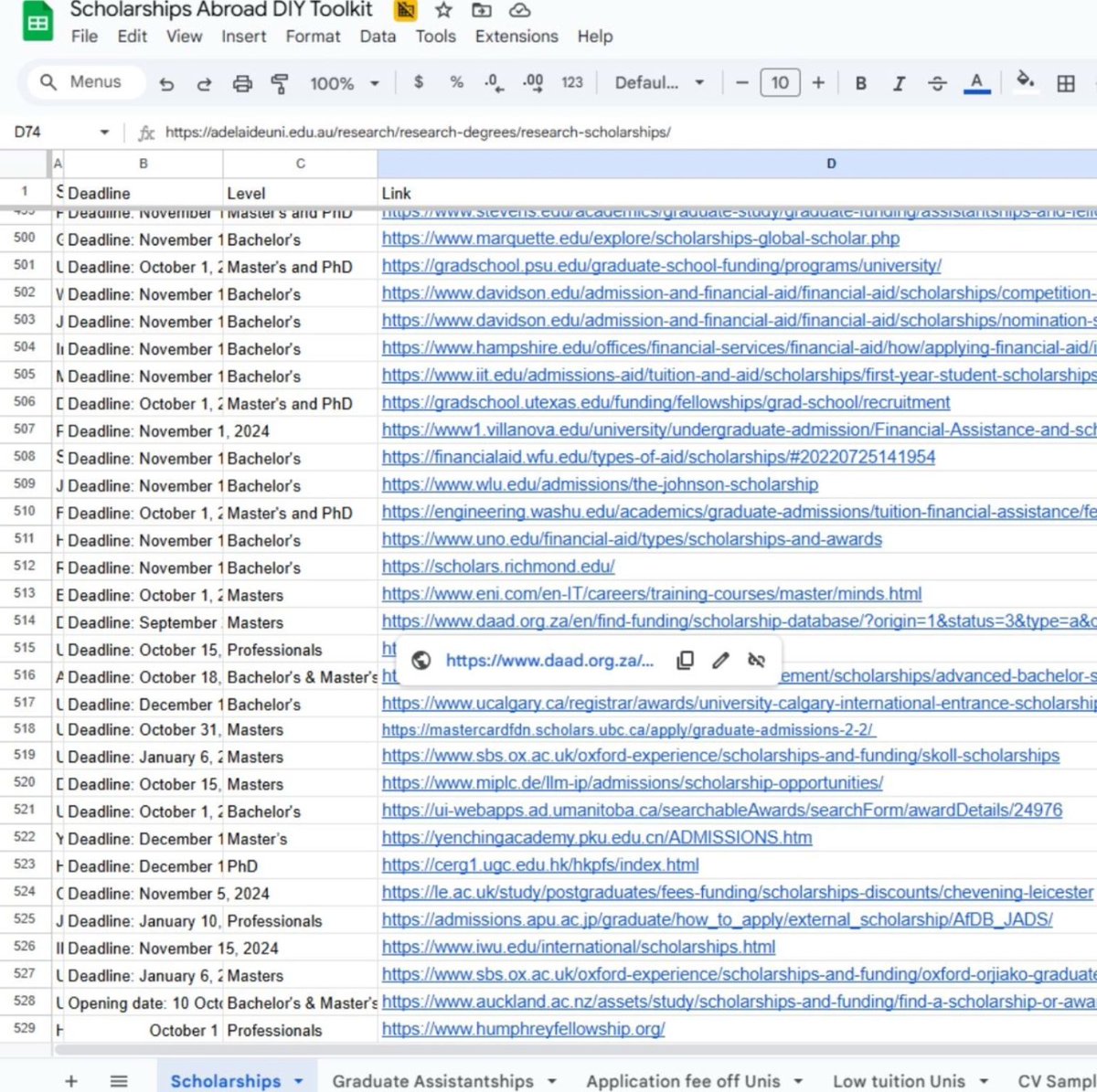This screenshot has height=1092, width=1097.
Task: Open the Data menu
Action: click(x=378, y=37)
